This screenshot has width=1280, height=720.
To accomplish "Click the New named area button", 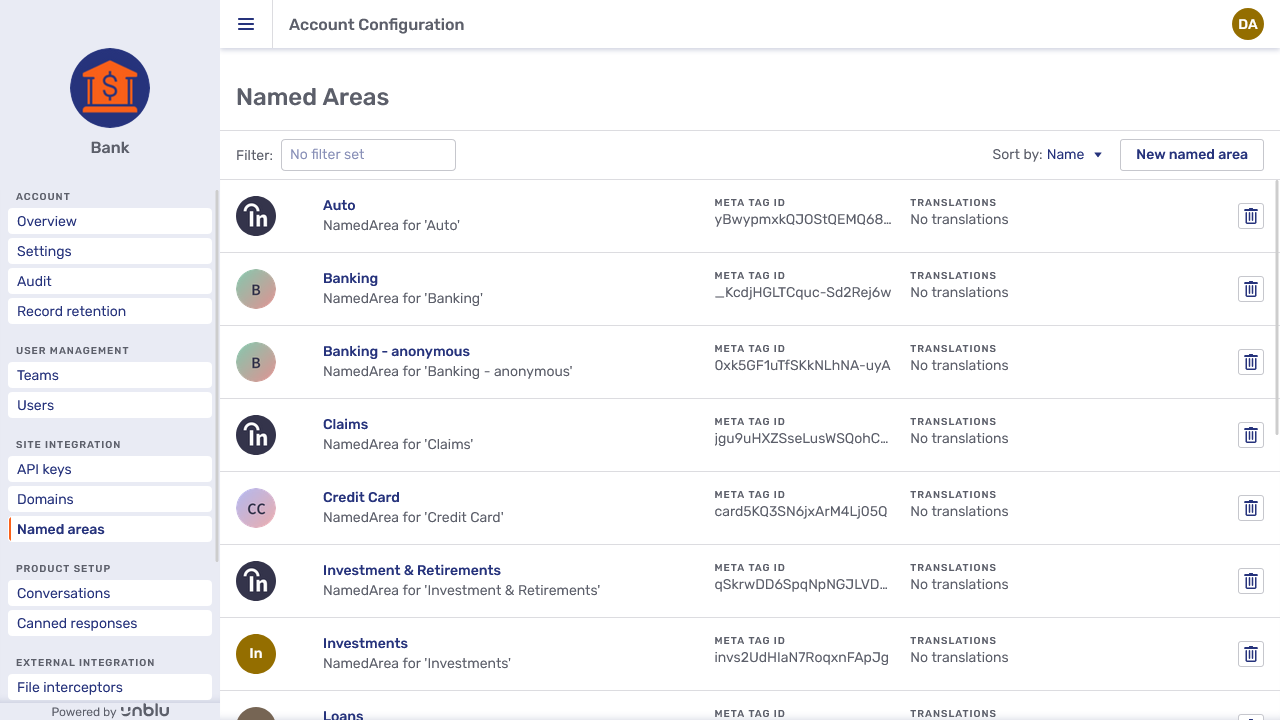I will pos(1191,155).
